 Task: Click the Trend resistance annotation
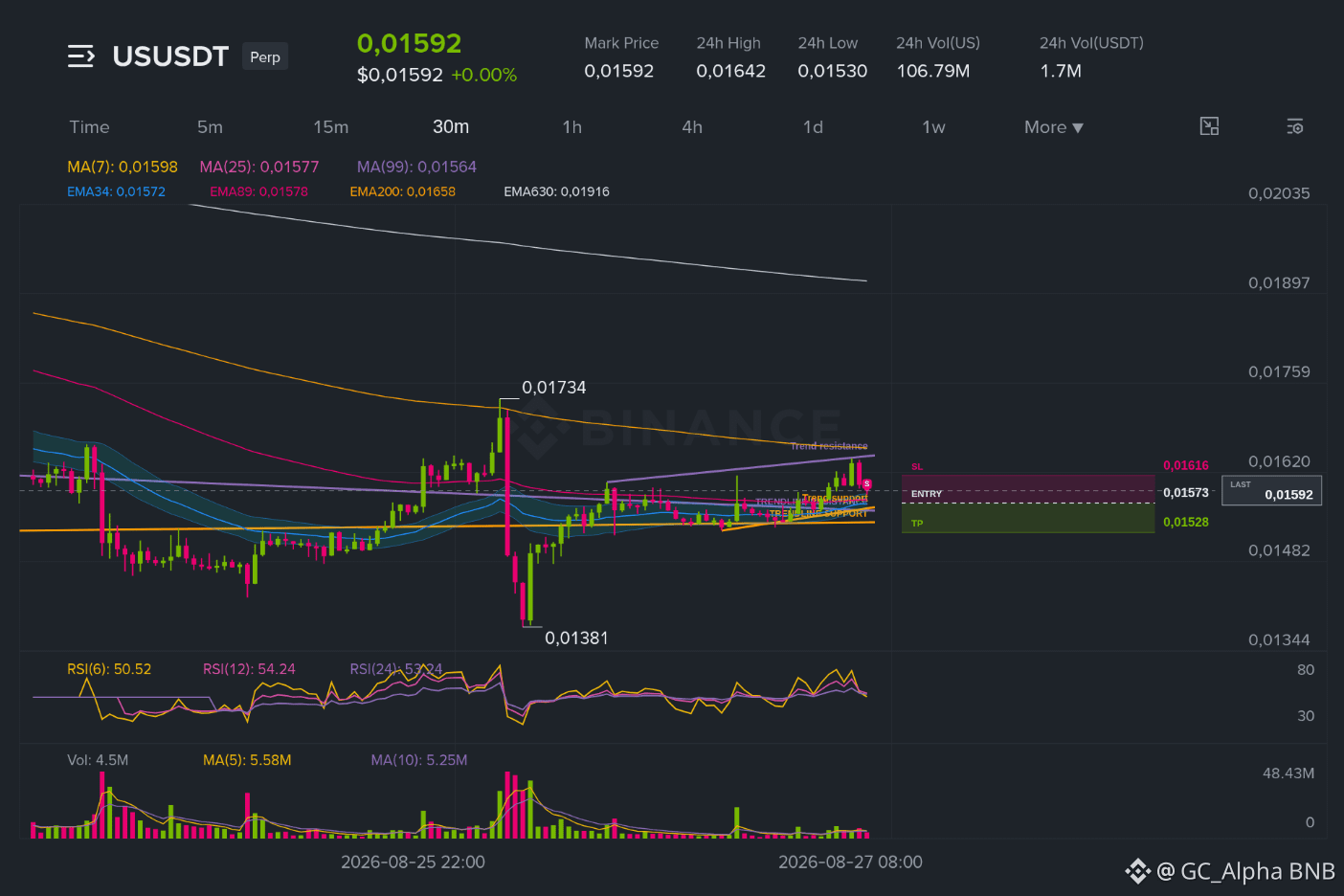(x=829, y=446)
